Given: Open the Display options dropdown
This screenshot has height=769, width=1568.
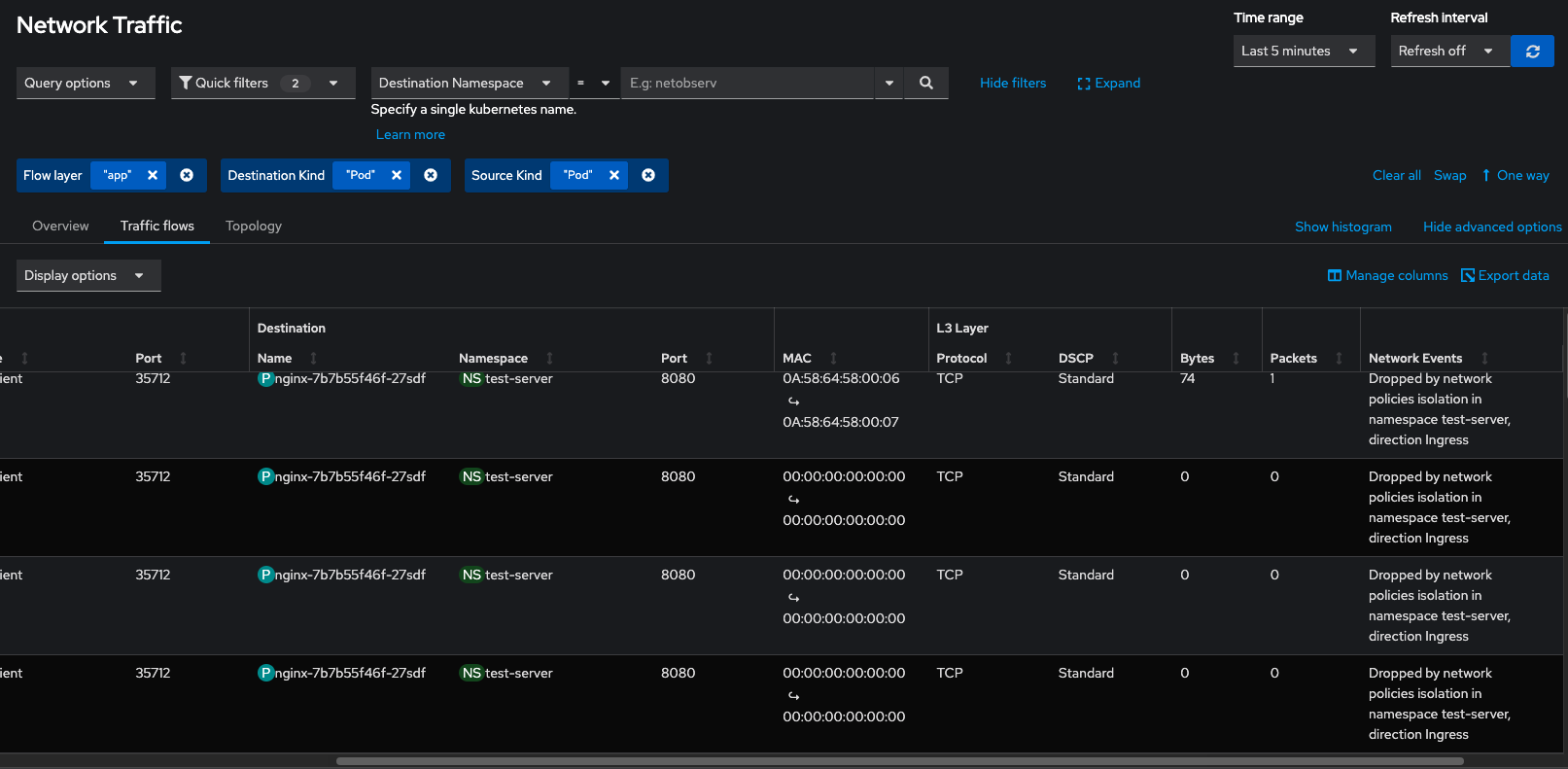Looking at the screenshot, I should pyautogui.click(x=87, y=276).
